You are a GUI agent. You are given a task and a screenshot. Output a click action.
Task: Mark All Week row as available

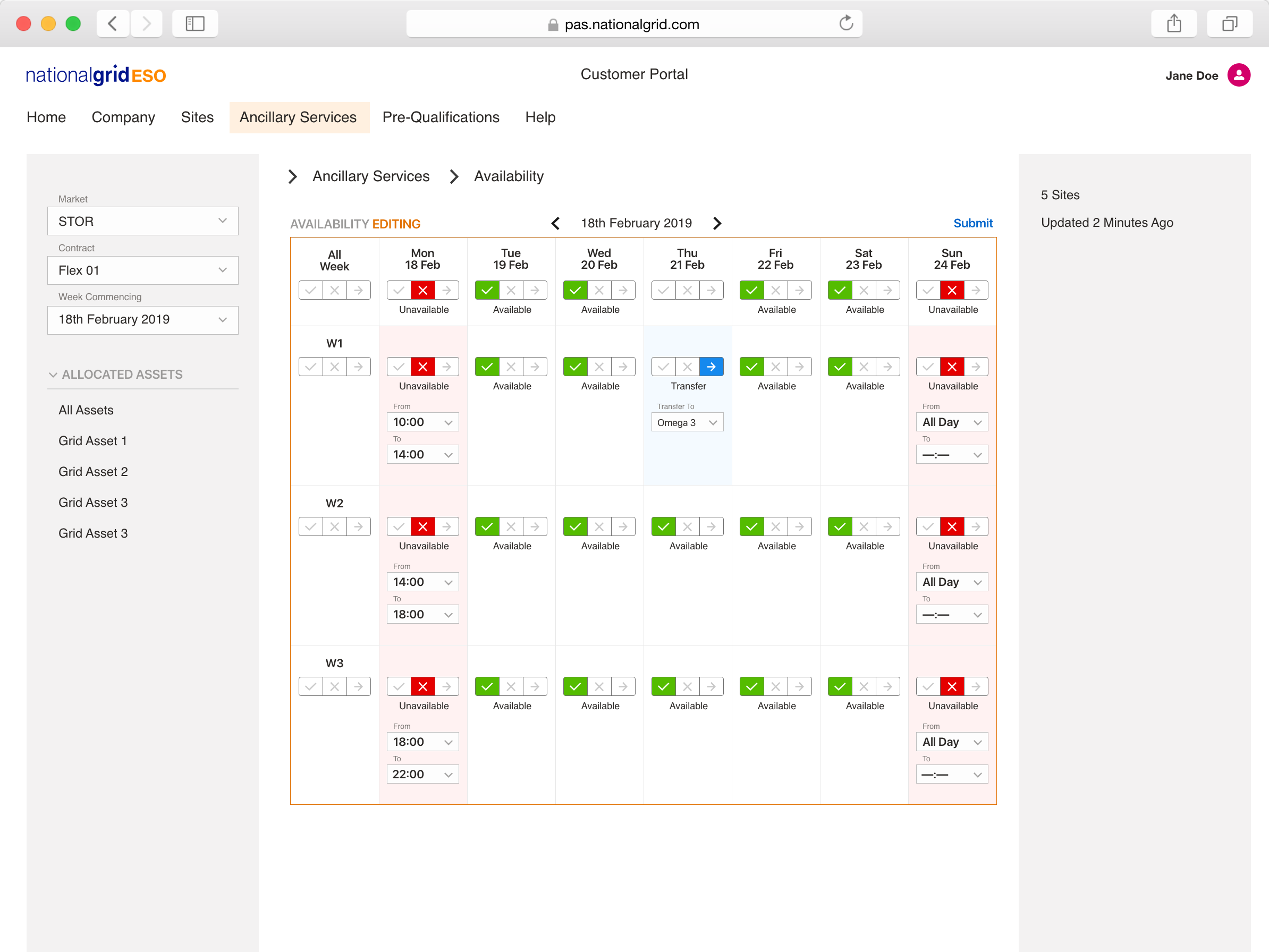(310, 290)
